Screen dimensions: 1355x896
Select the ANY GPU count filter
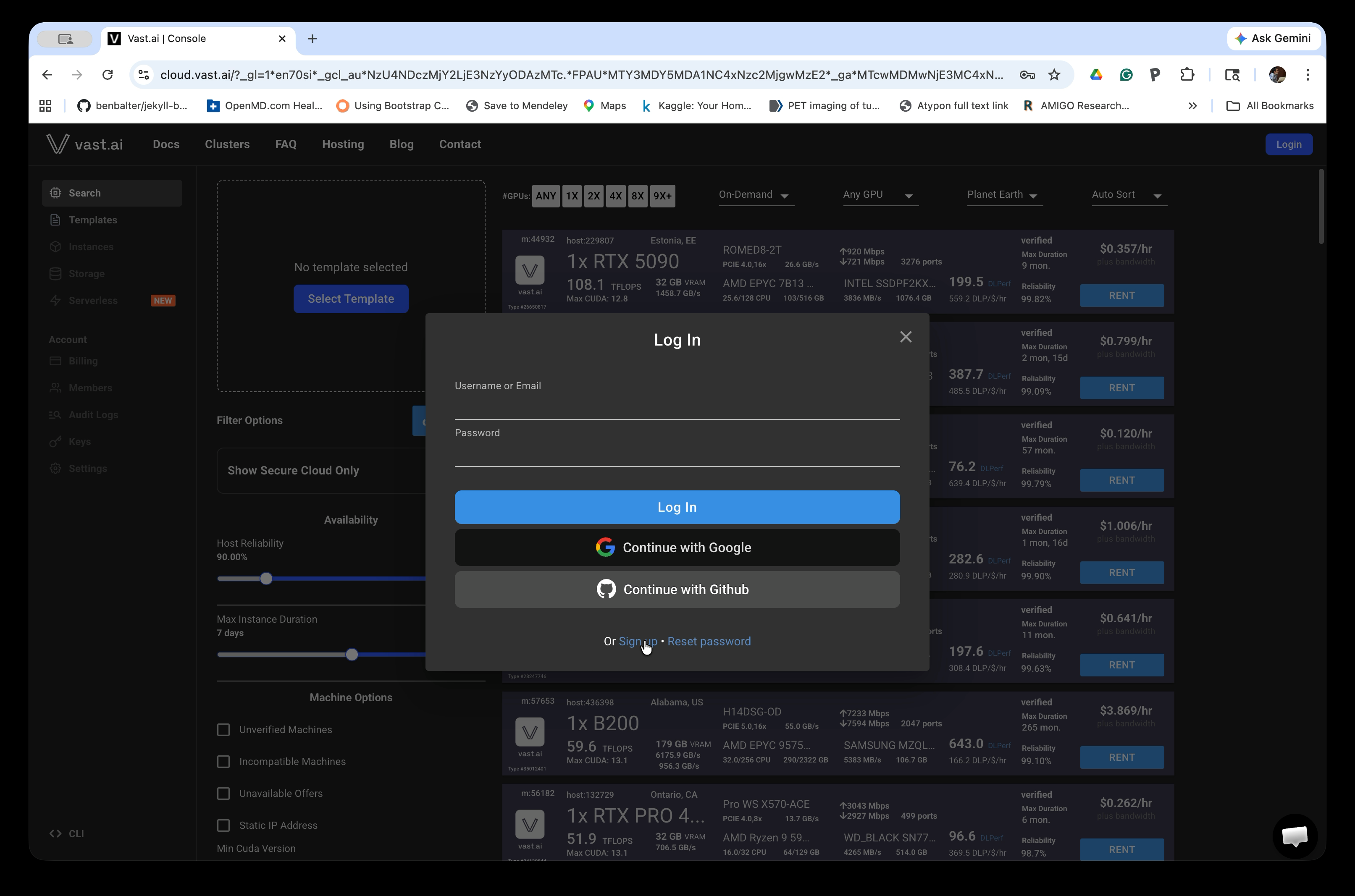click(546, 196)
